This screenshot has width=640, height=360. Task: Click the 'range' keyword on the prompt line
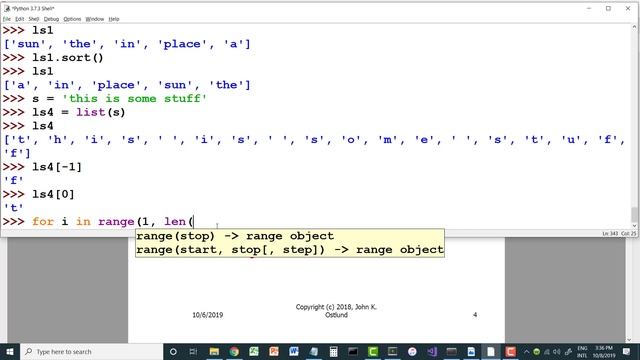point(116,222)
